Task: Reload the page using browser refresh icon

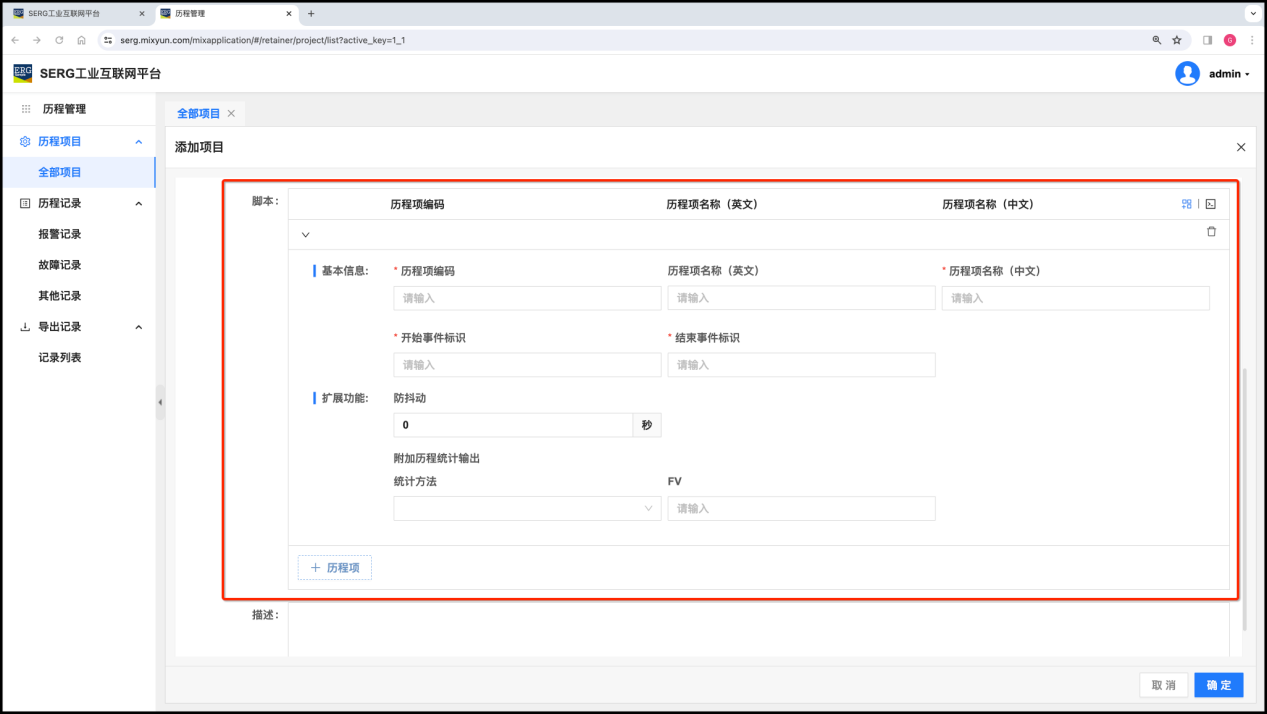Action: (59, 40)
